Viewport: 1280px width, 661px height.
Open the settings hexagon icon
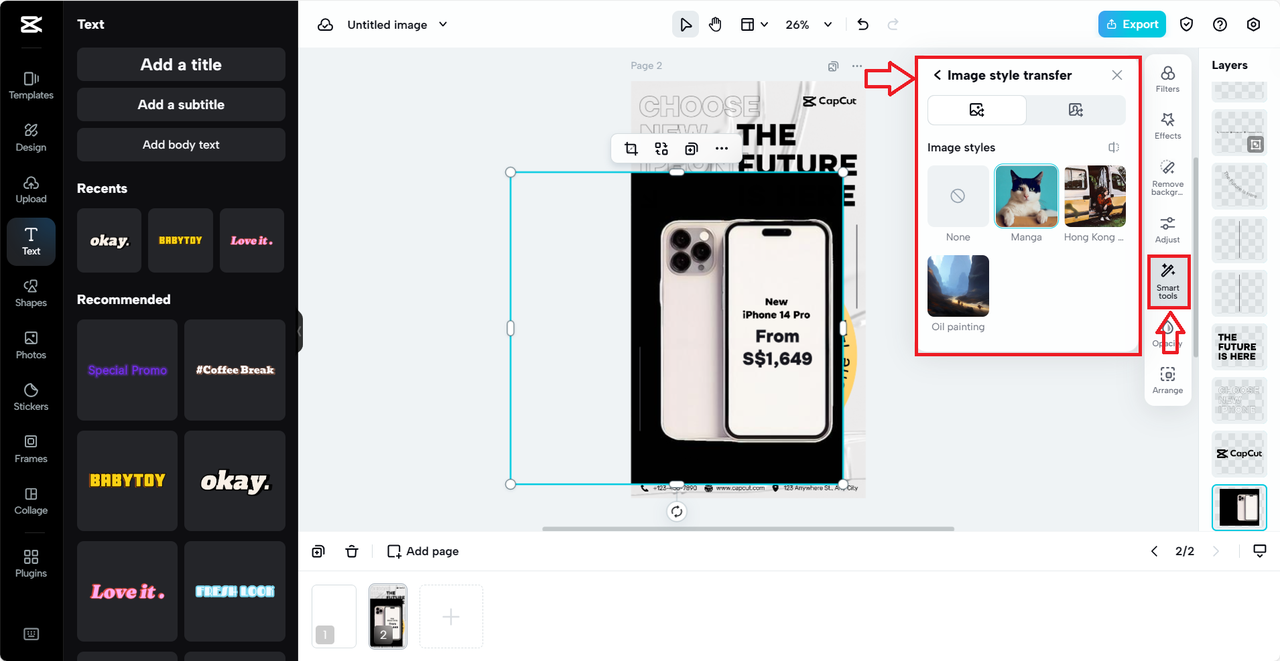[x=1254, y=25]
